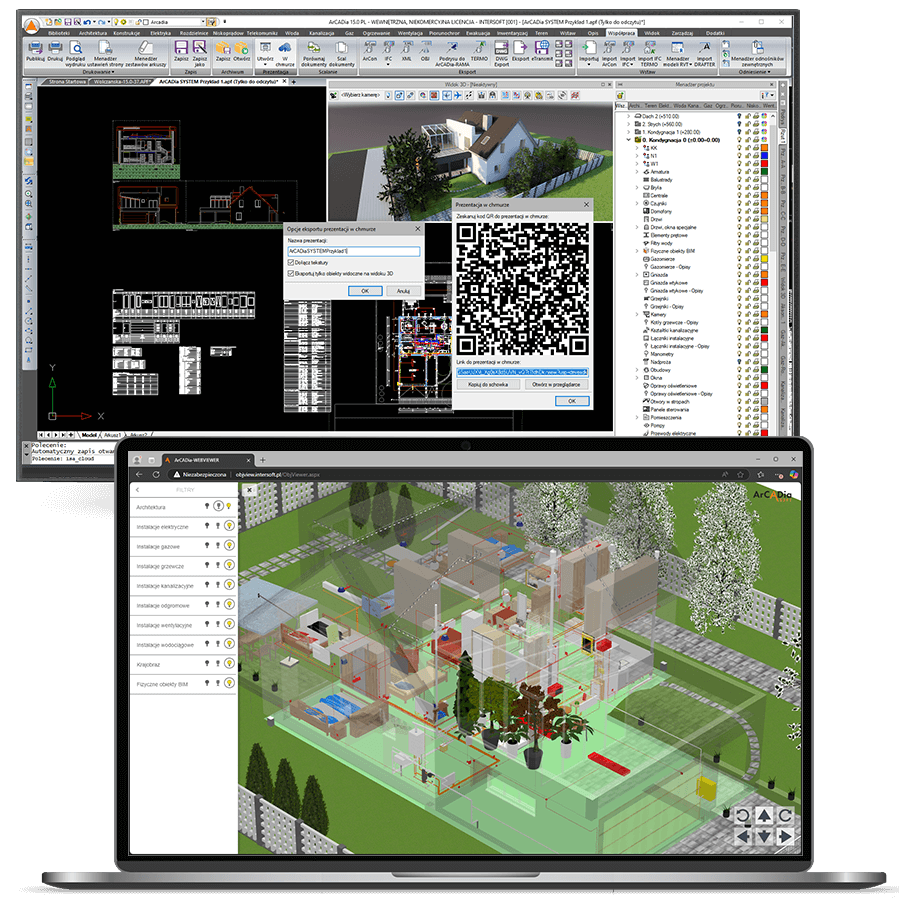
Task: Expand Kamery tree node
Action: (x=637, y=315)
